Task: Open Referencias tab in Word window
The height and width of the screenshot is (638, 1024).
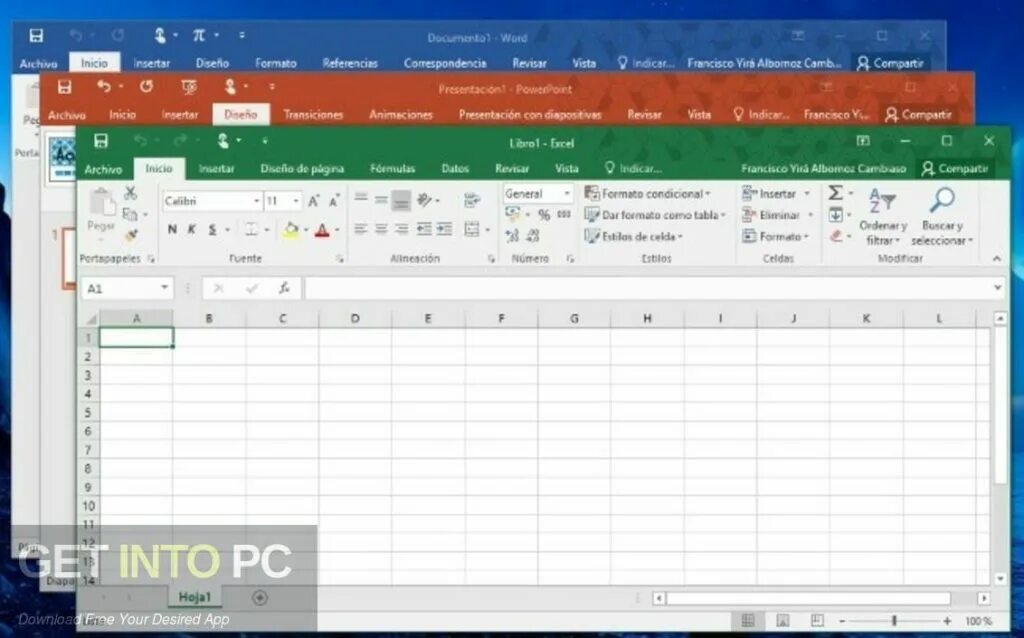Action: 350,63
